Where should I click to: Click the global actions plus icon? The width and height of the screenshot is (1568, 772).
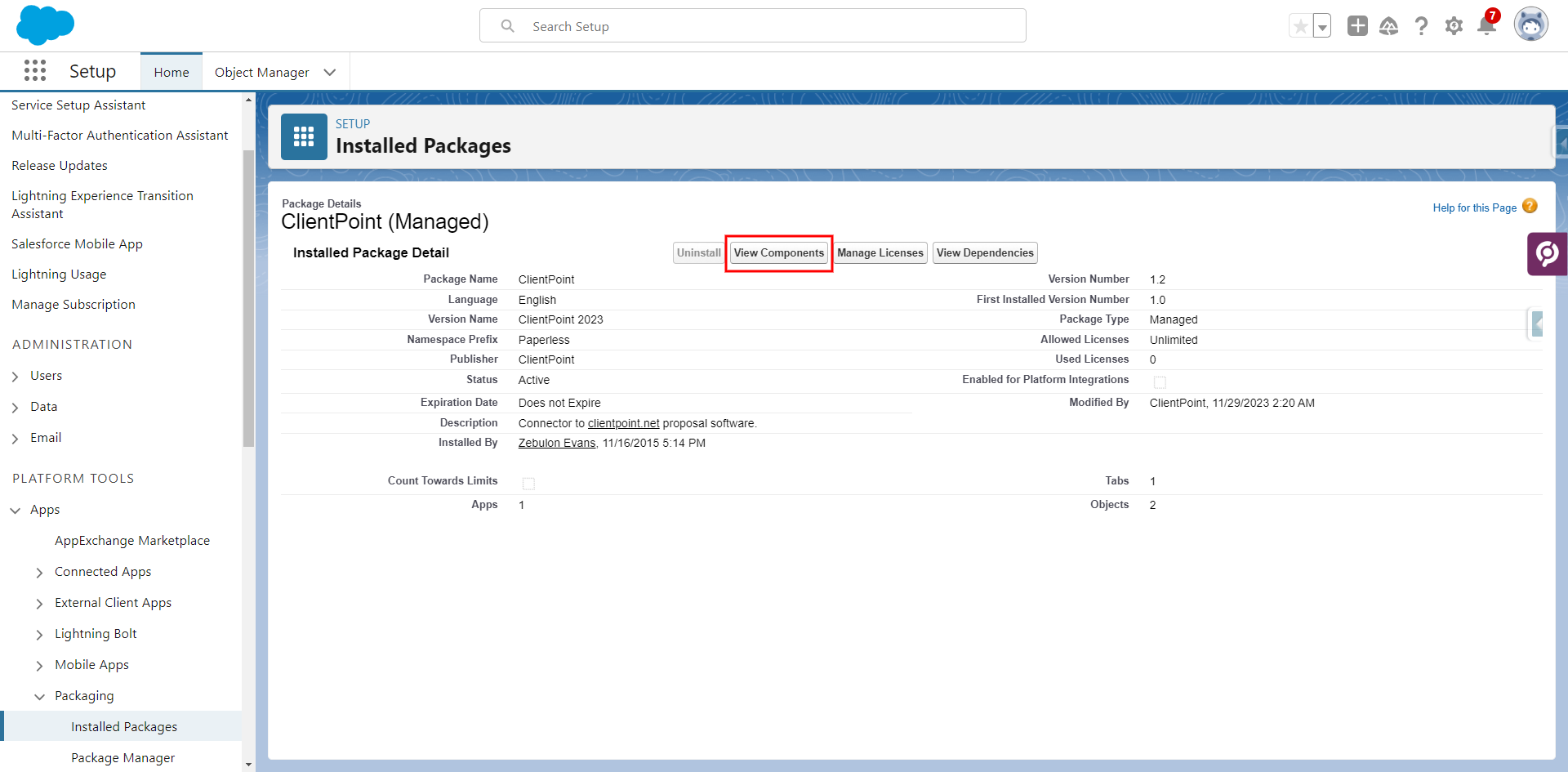click(x=1357, y=26)
